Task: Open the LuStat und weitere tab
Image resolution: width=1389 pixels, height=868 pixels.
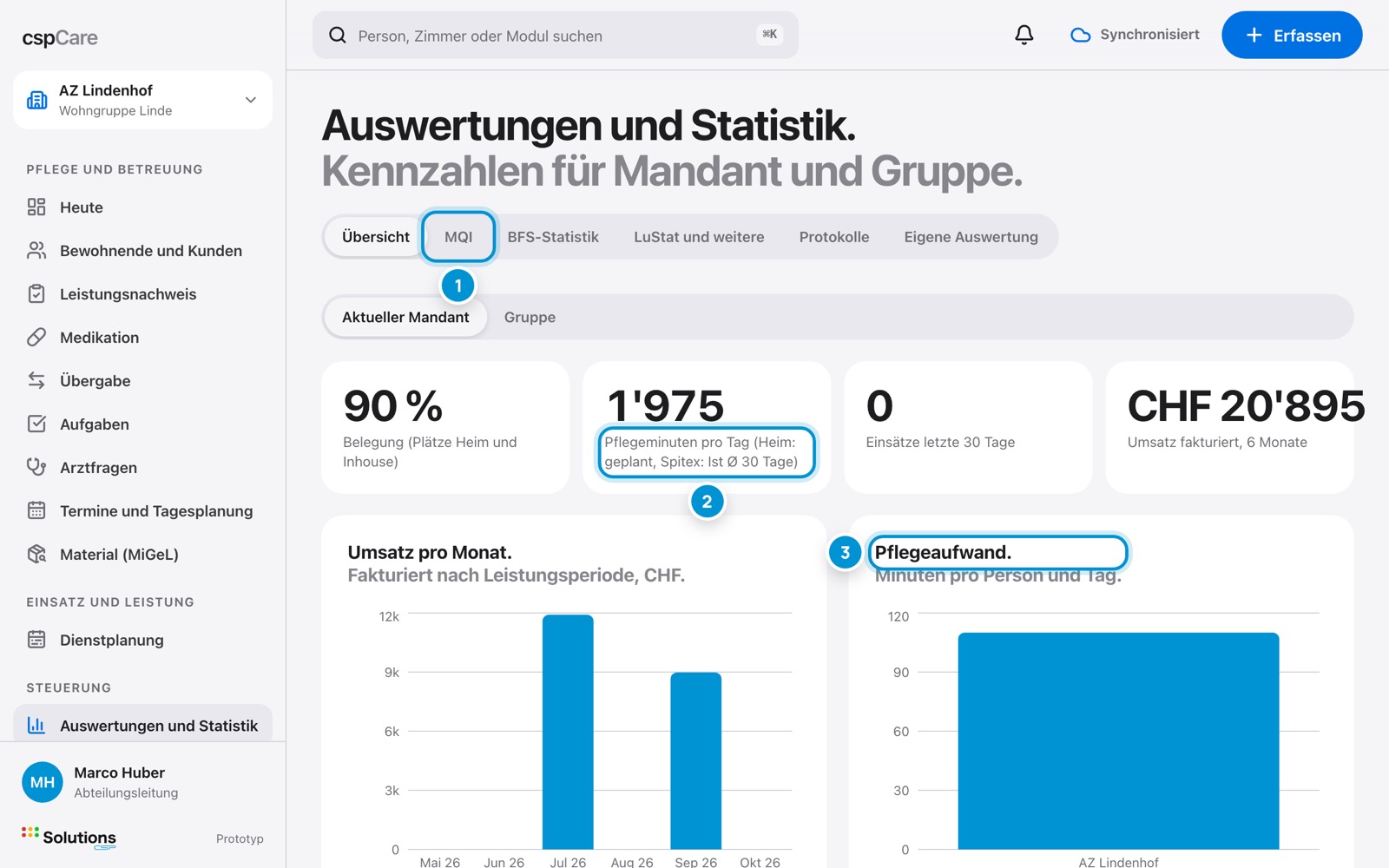Action: click(x=699, y=237)
